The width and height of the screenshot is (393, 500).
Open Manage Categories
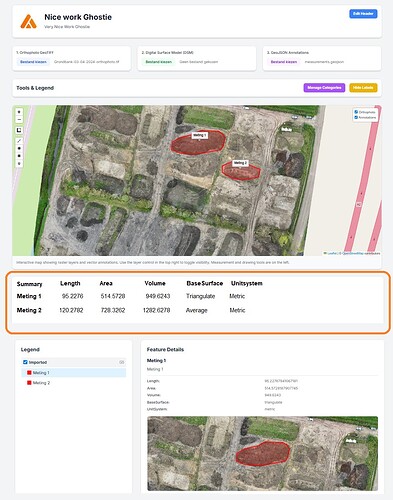[324, 88]
